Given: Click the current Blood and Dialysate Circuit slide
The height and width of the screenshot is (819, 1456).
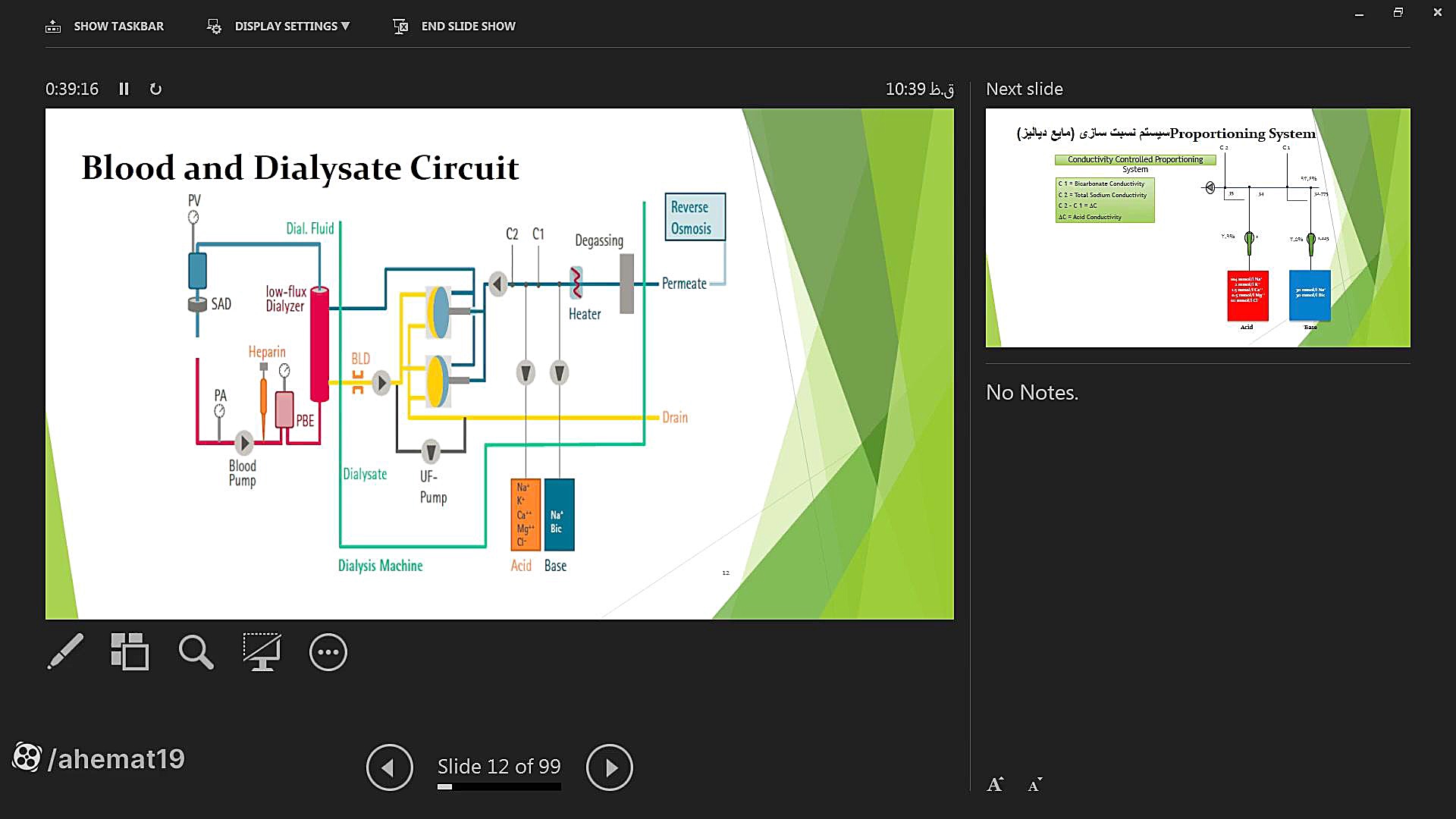Looking at the screenshot, I should (x=499, y=364).
